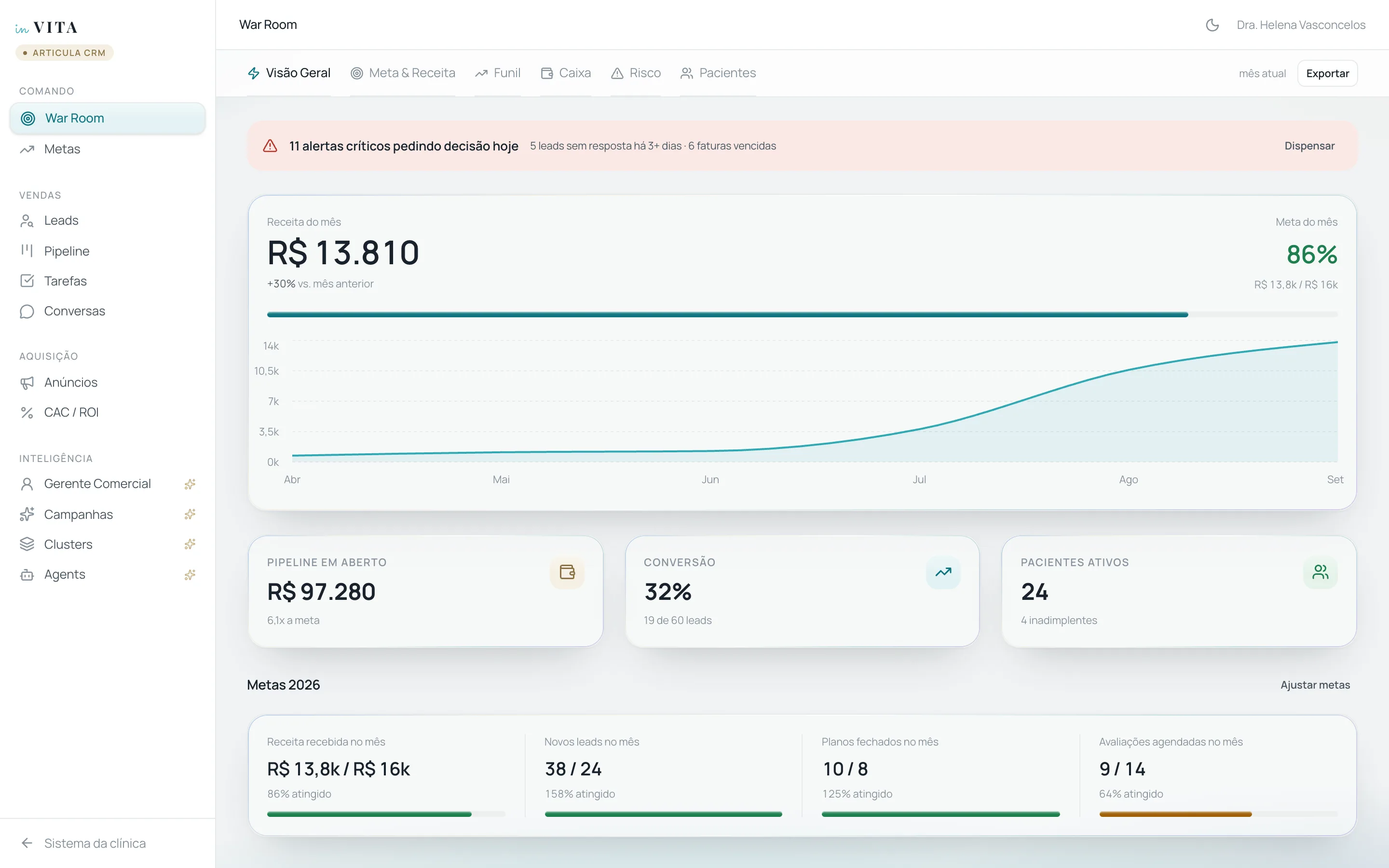Image resolution: width=1389 pixels, height=868 pixels.
Task: Click the R$ 13.810 revenue value
Action: click(x=343, y=253)
